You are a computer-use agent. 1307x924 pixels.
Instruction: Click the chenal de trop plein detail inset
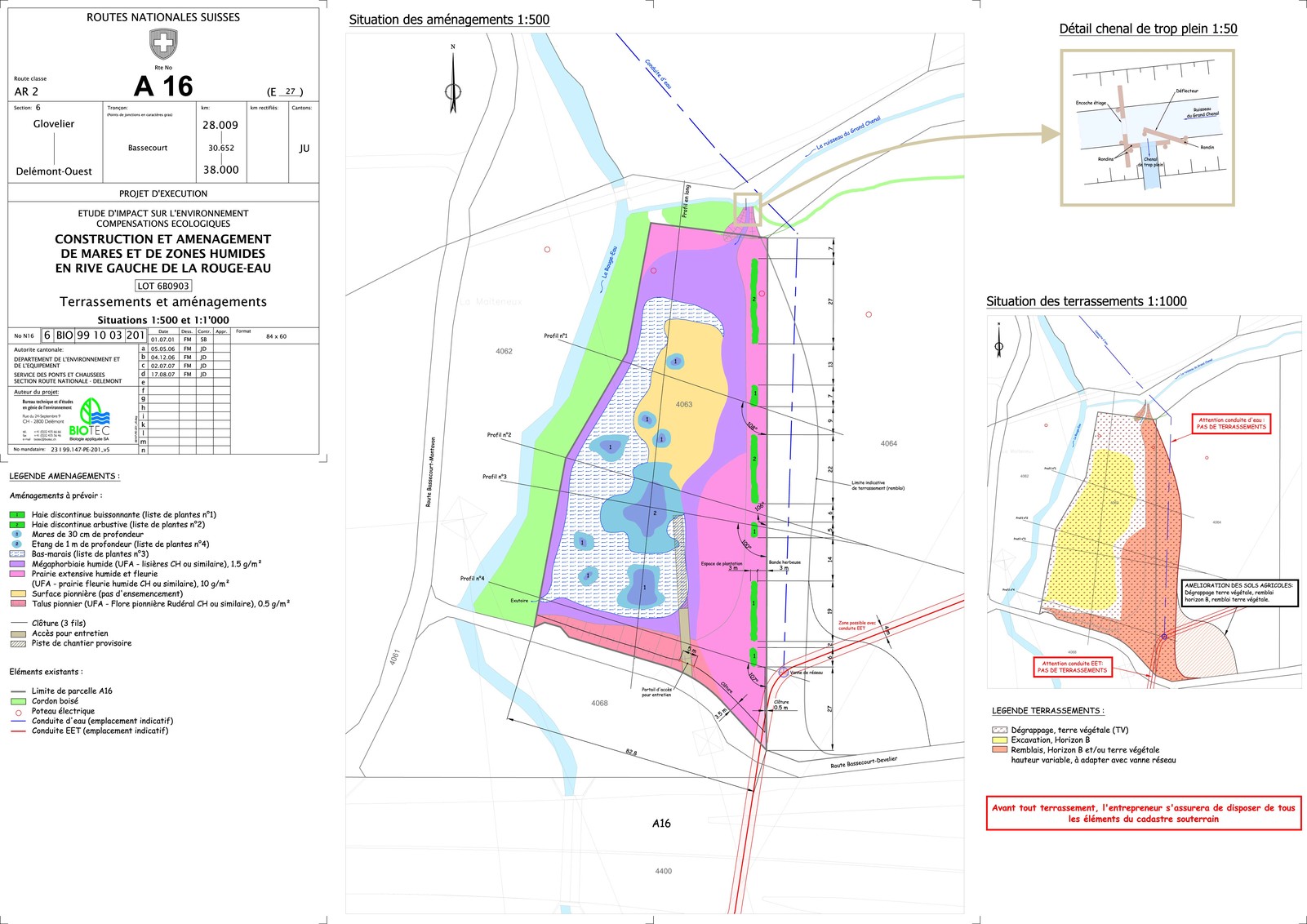click(x=1147, y=127)
